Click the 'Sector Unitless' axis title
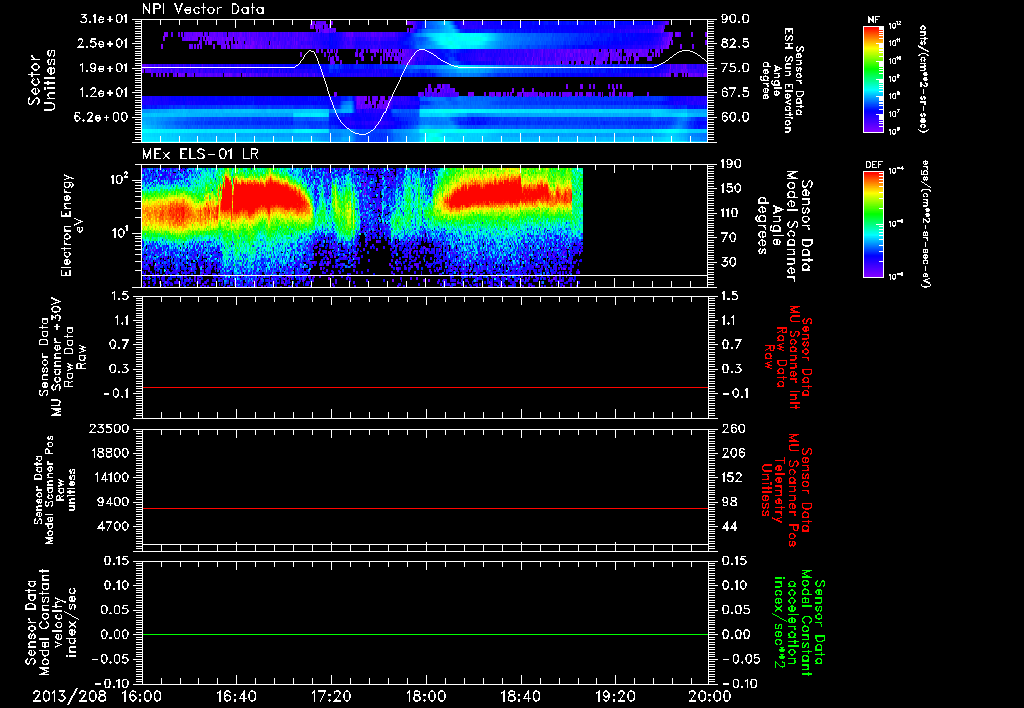This screenshot has height=708, width=1024. click(41, 80)
